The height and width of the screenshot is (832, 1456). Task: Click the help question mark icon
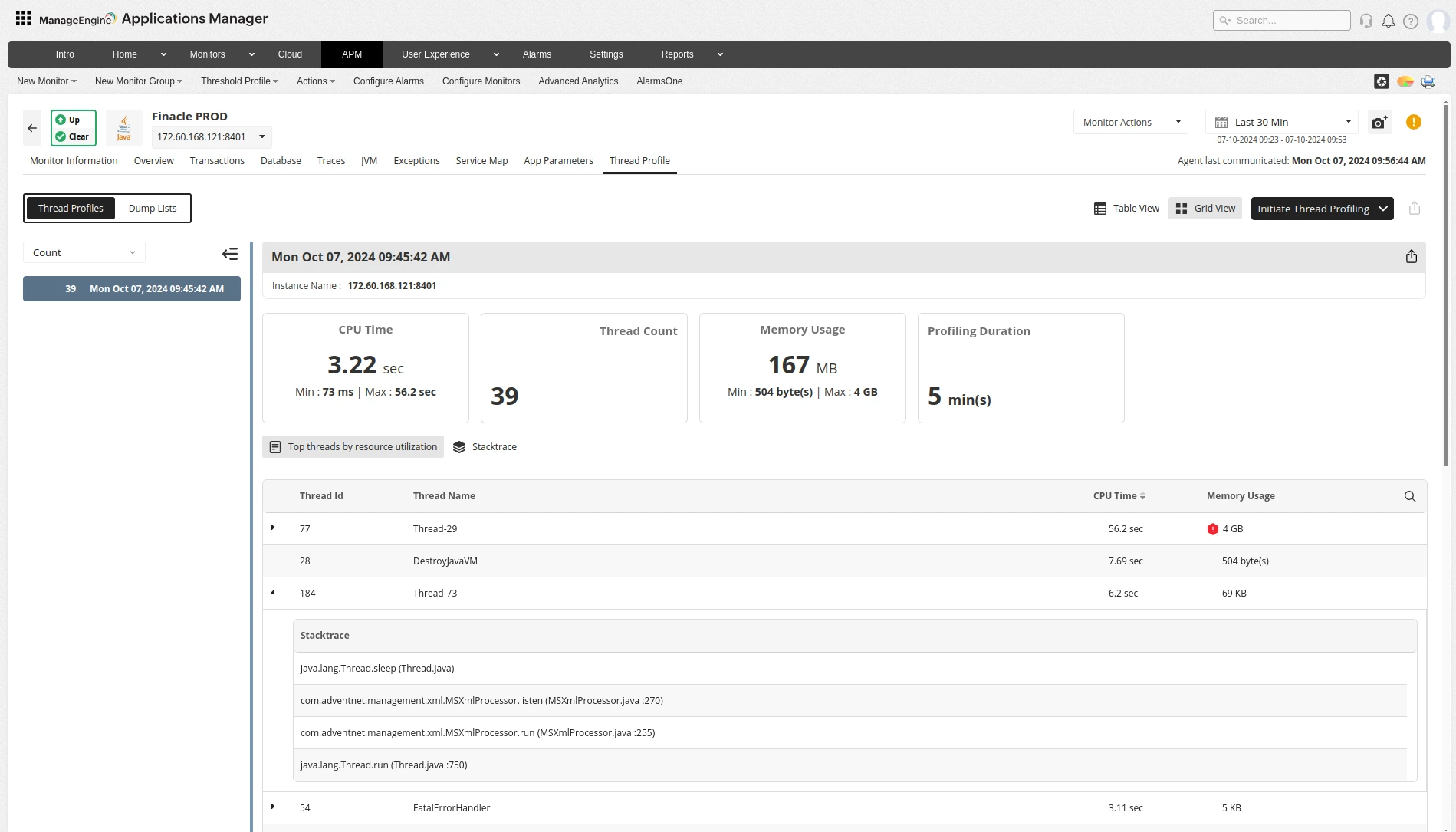coord(1411,20)
